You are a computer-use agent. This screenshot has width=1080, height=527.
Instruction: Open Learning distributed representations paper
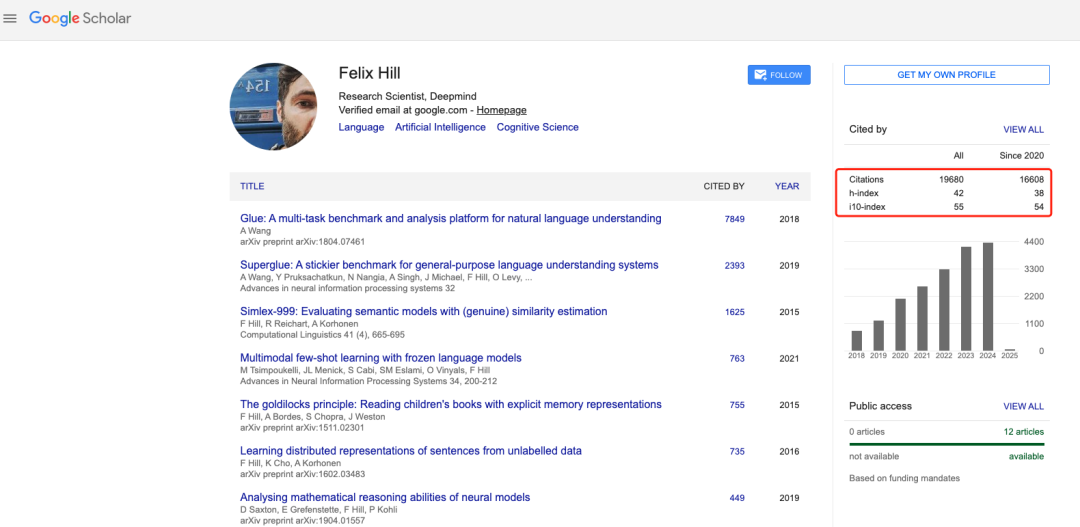pos(411,451)
